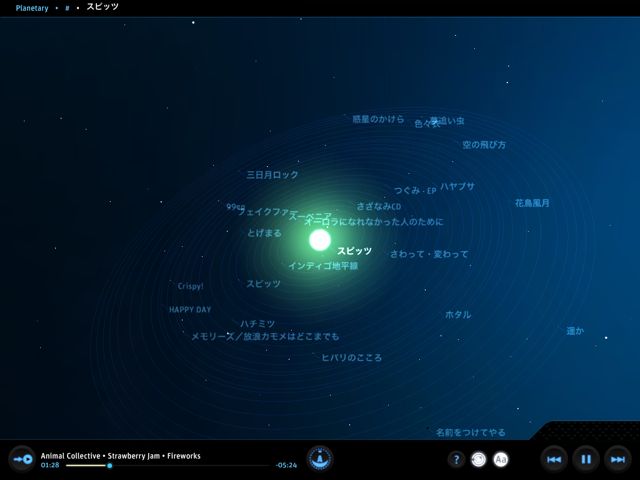640x480 pixels.
Task: Select the HAPPY DAY album label
Action: coord(190,309)
